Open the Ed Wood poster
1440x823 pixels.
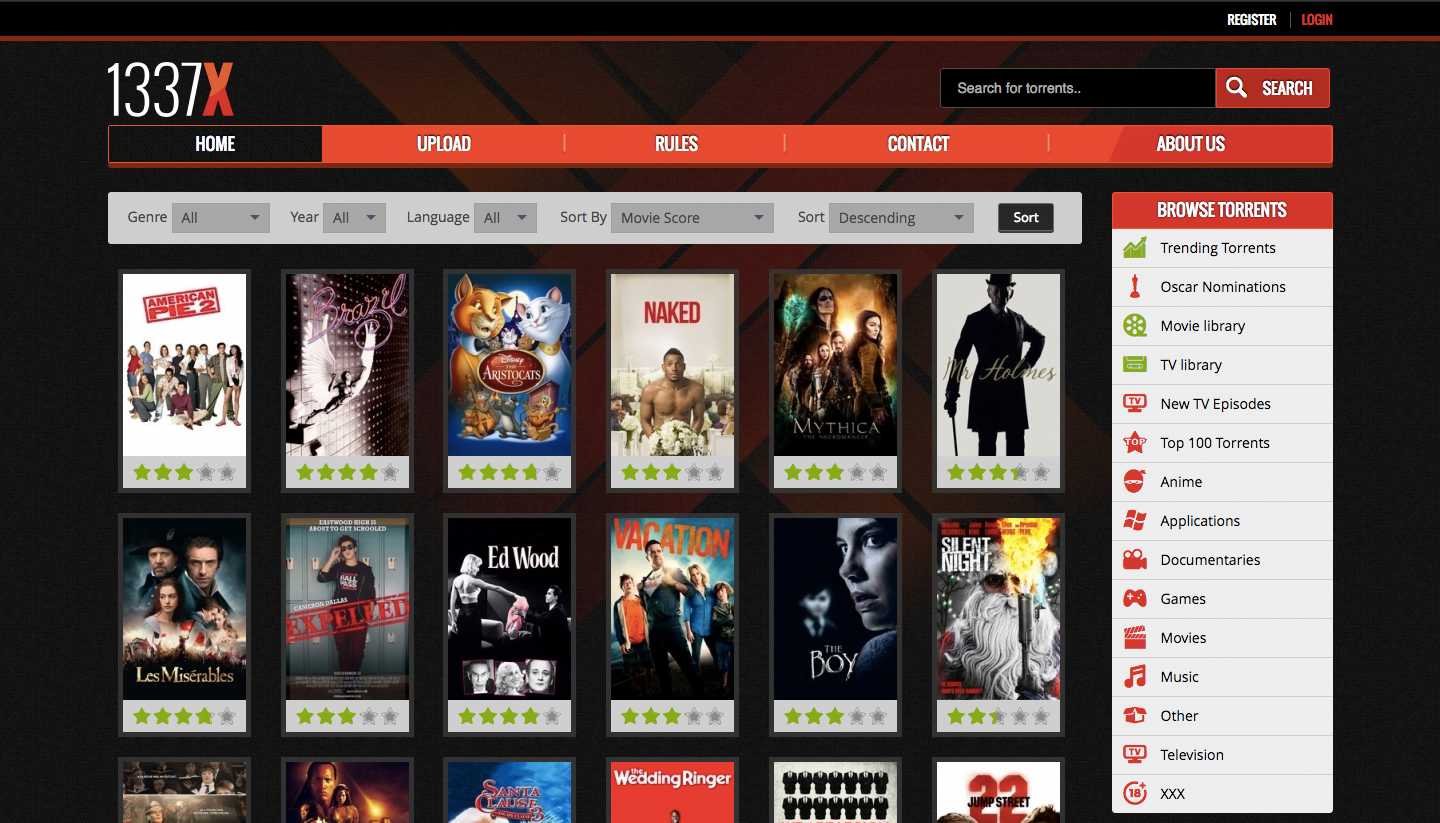pyautogui.click(x=510, y=609)
